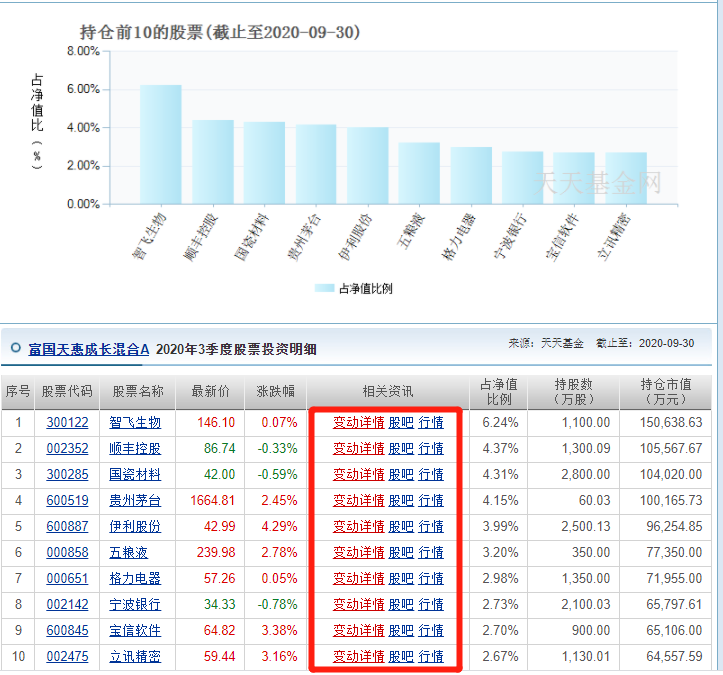
Task: Select market value 150,638.63
Action: click(x=671, y=422)
